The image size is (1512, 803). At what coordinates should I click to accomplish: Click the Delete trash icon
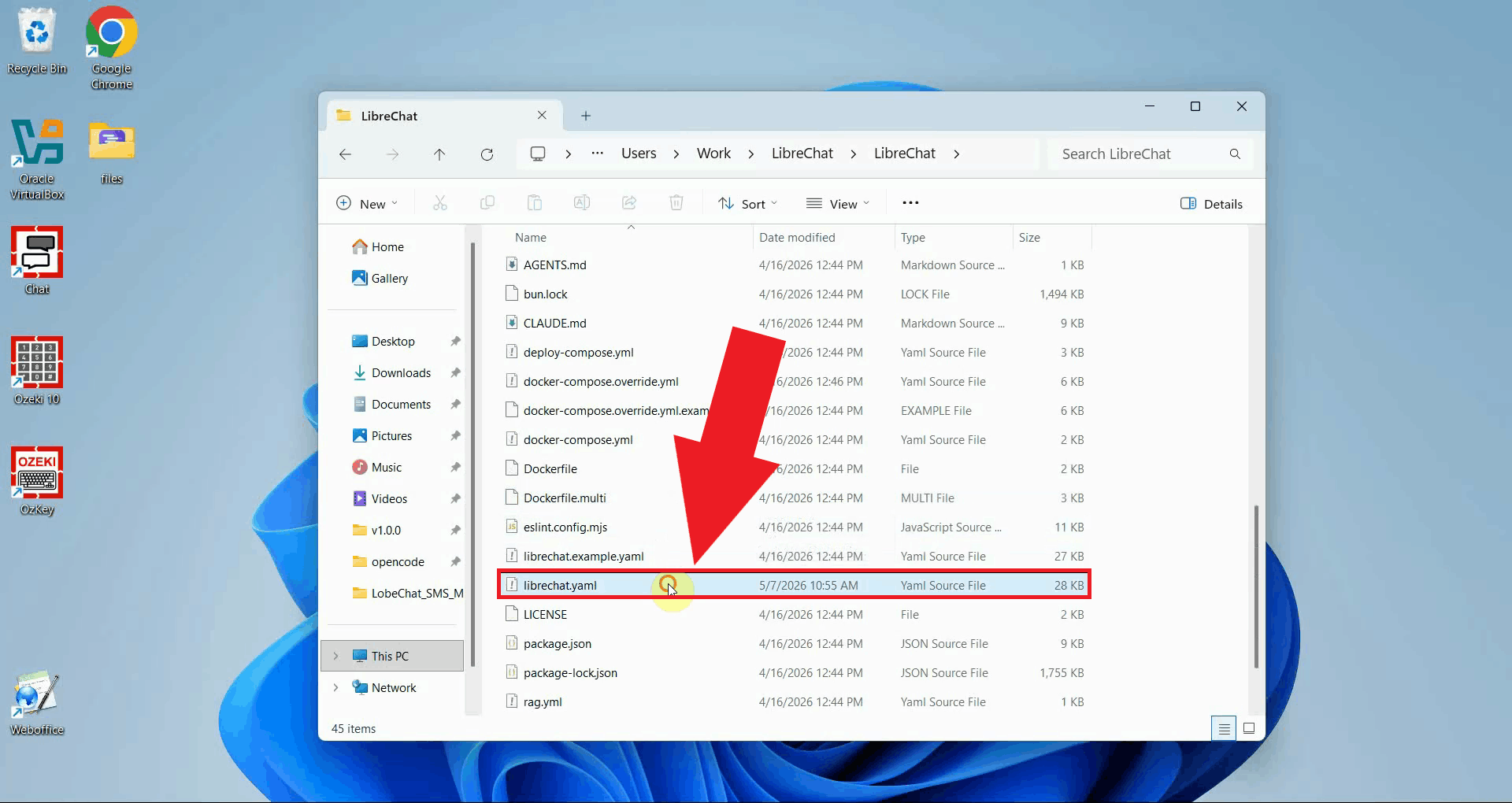(x=676, y=203)
